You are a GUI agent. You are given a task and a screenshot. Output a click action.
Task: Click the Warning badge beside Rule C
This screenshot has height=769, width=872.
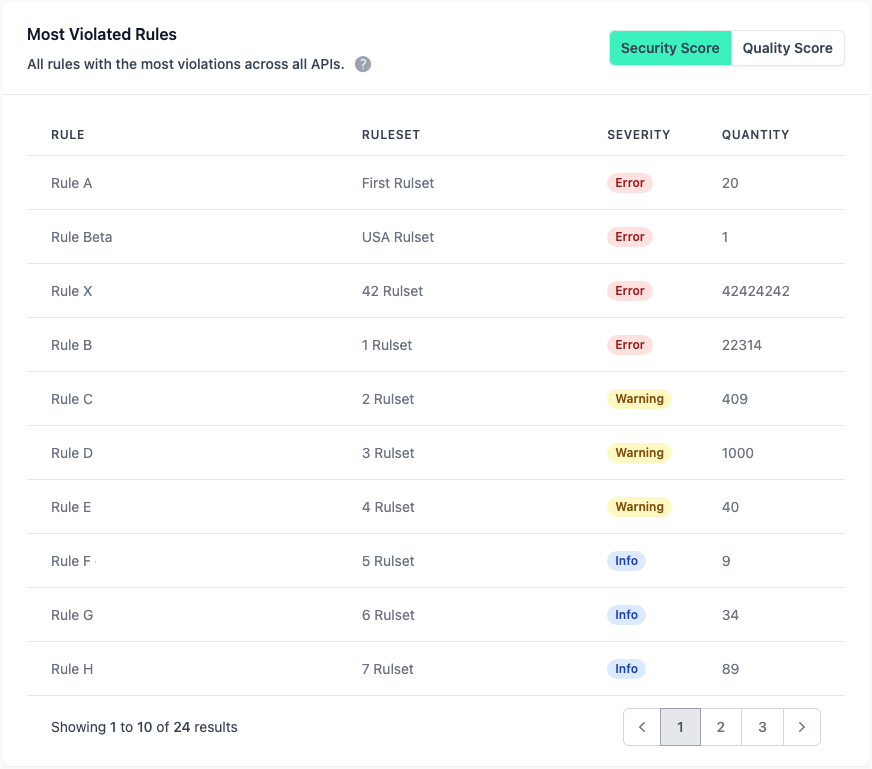click(639, 399)
